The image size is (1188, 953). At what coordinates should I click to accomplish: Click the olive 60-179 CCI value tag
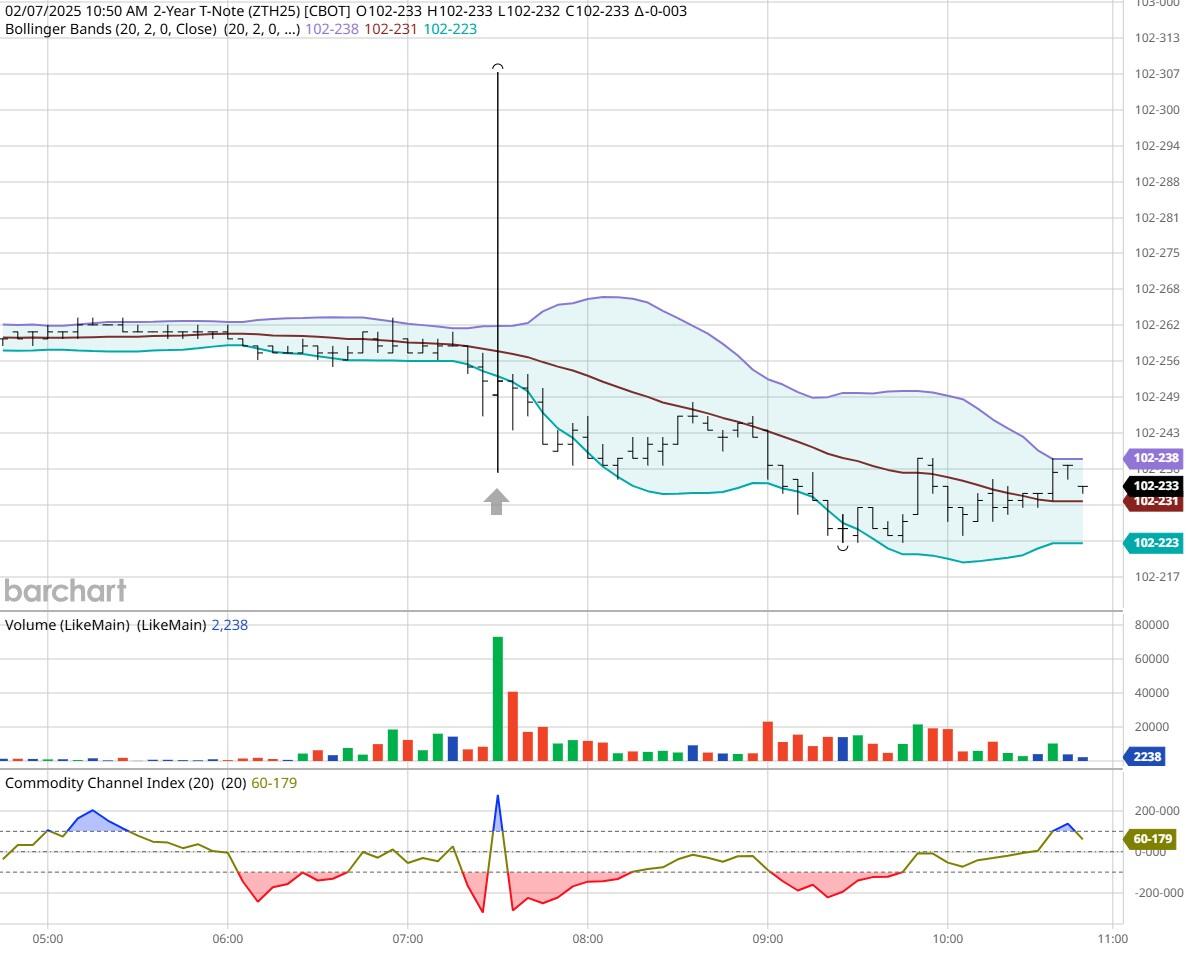click(x=1151, y=839)
